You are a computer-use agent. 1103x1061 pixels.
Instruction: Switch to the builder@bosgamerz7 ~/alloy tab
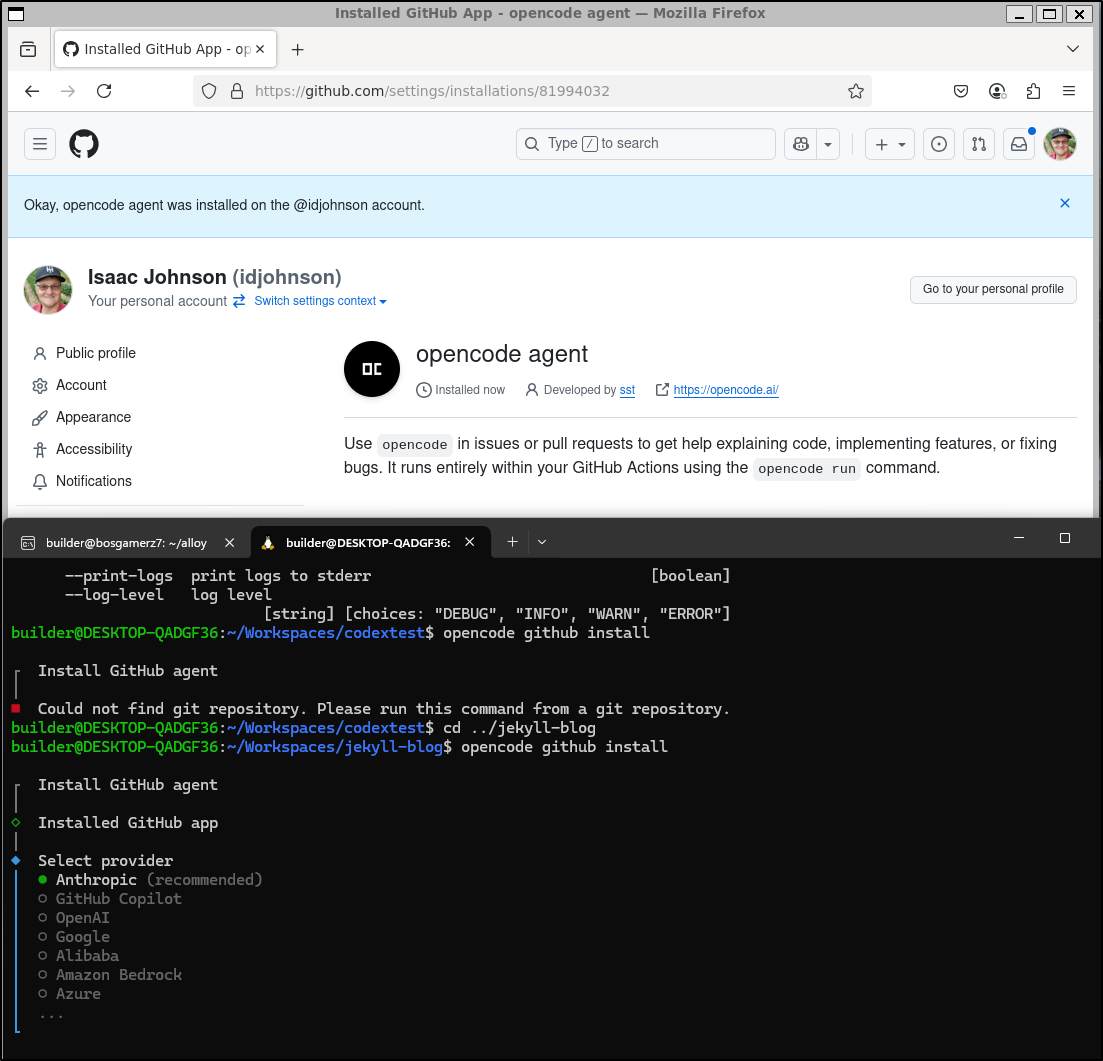127,542
